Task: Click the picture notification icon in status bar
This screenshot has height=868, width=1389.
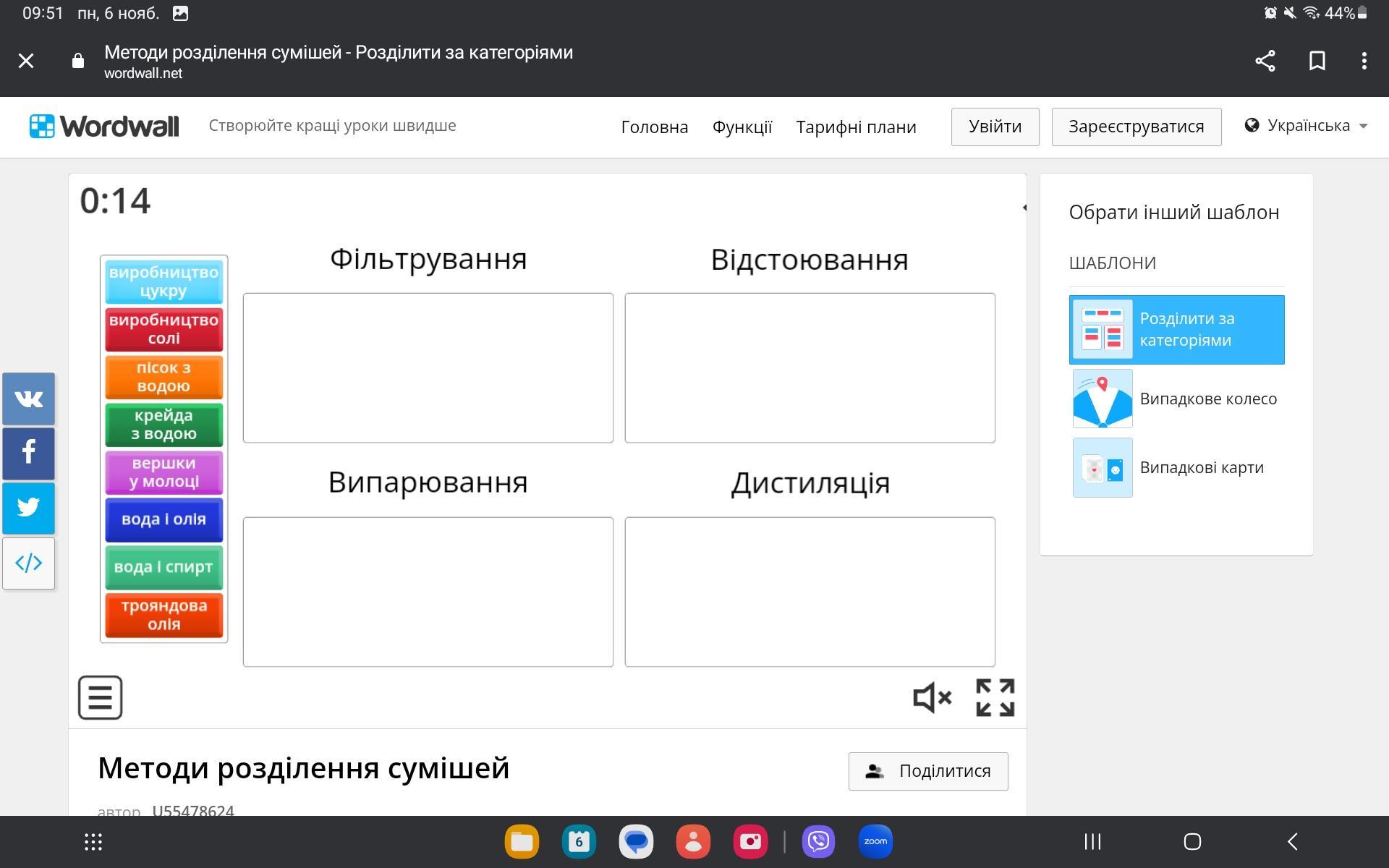Action: tap(181, 13)
